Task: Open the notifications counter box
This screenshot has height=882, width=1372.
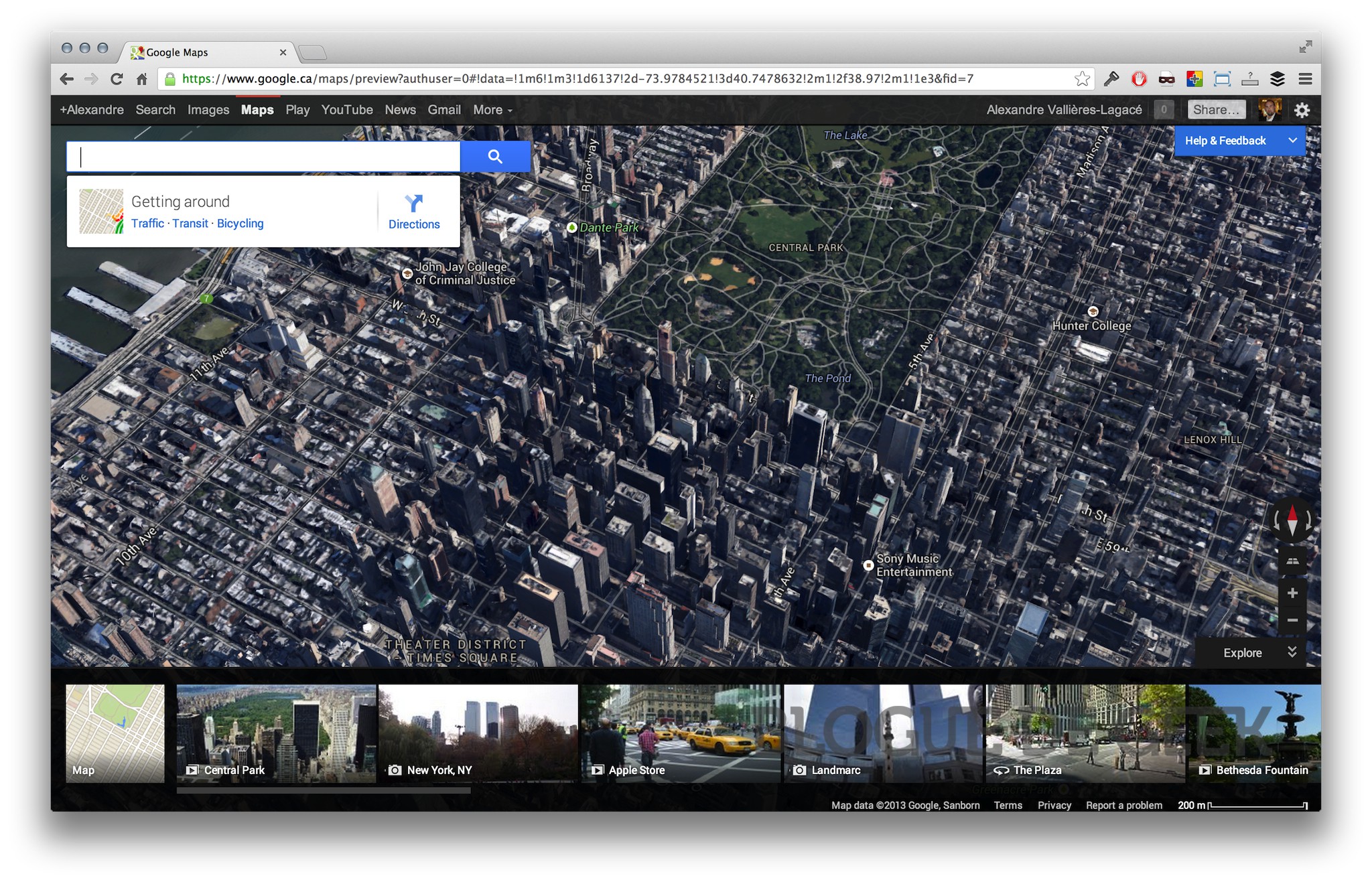Action: tap(1164, 110)
